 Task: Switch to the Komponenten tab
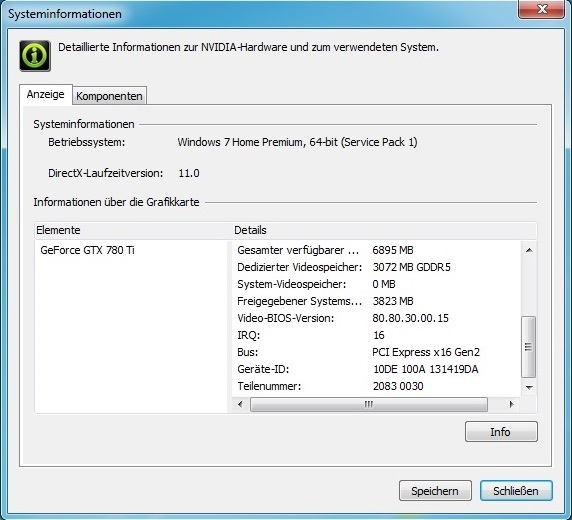click(x=109, y=96)
